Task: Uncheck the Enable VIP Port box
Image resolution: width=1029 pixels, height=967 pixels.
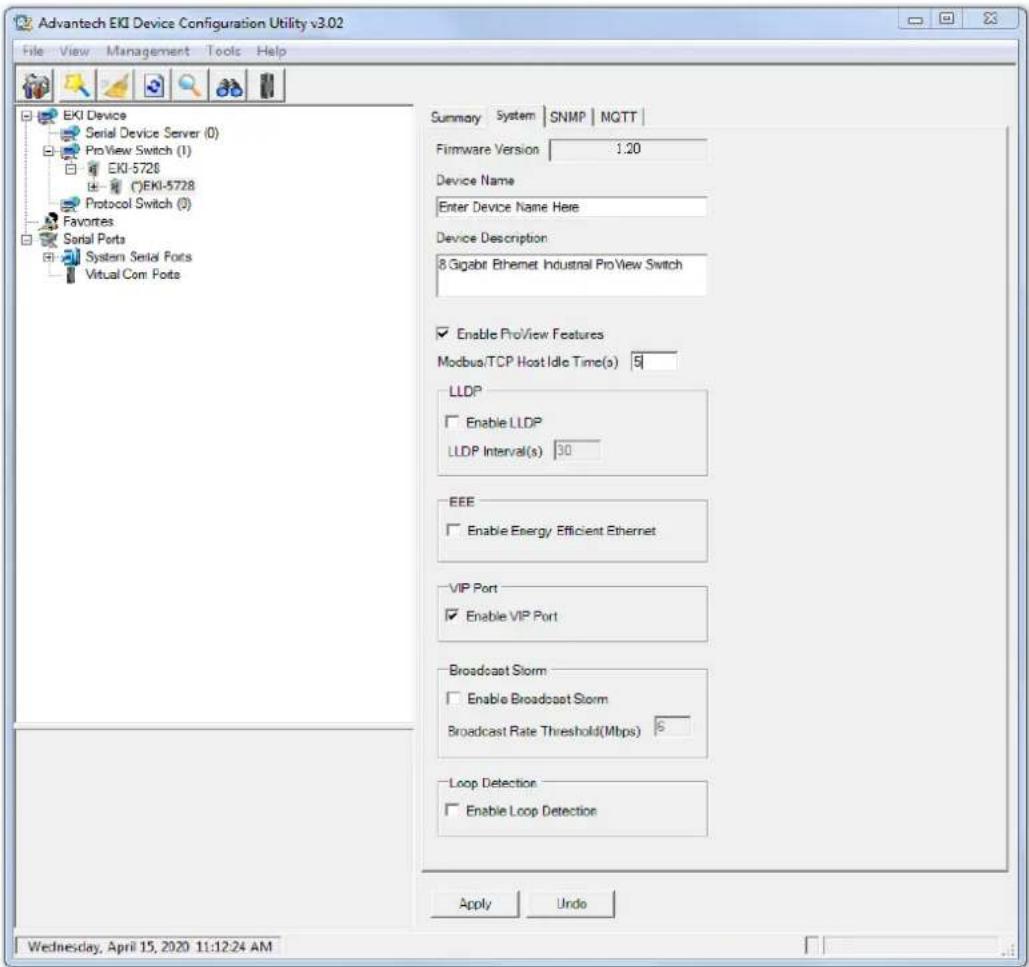Action: tap(452, 615)
